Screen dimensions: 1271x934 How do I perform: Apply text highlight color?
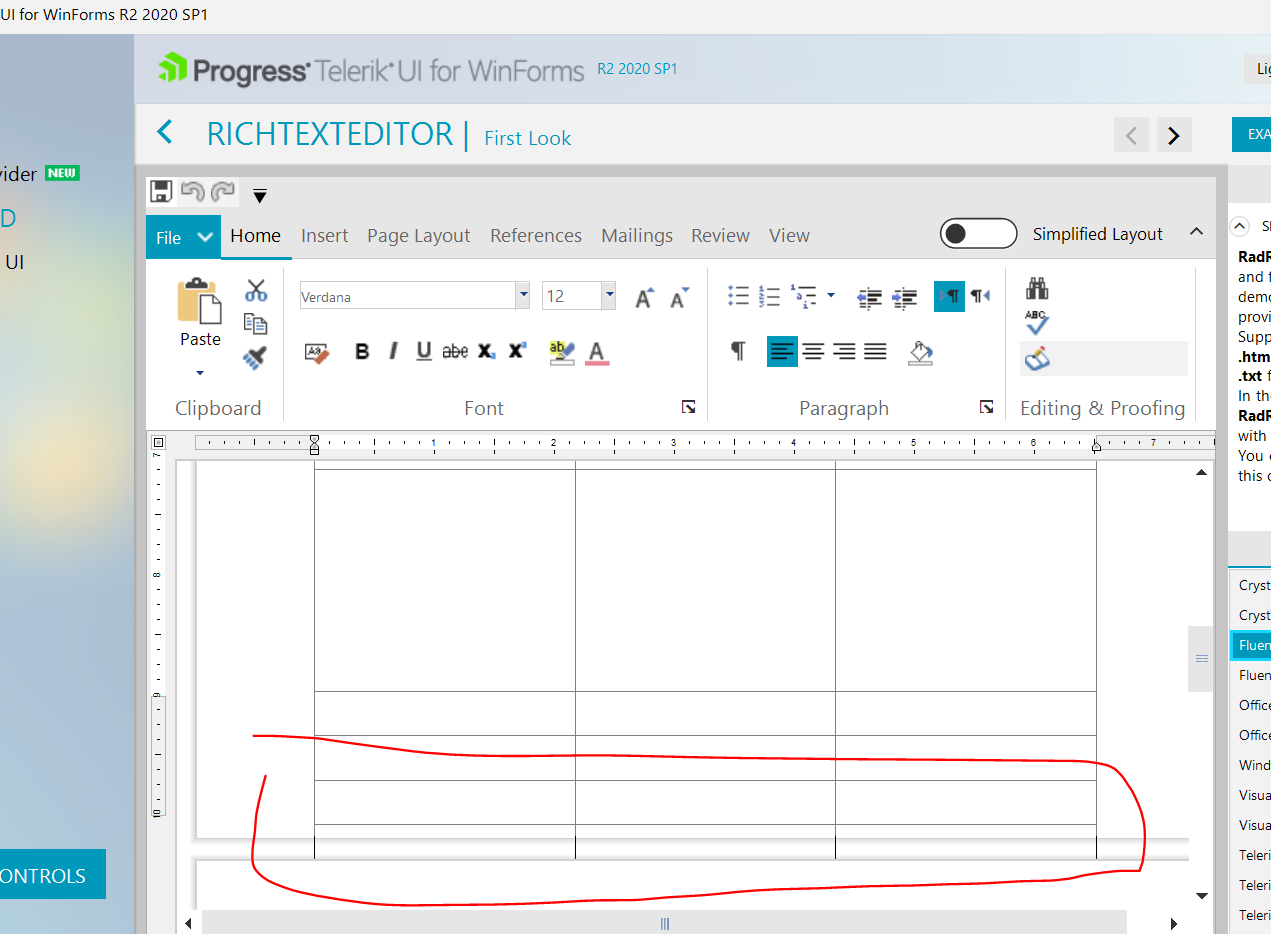pyautogui.click(x=562, y=352)
